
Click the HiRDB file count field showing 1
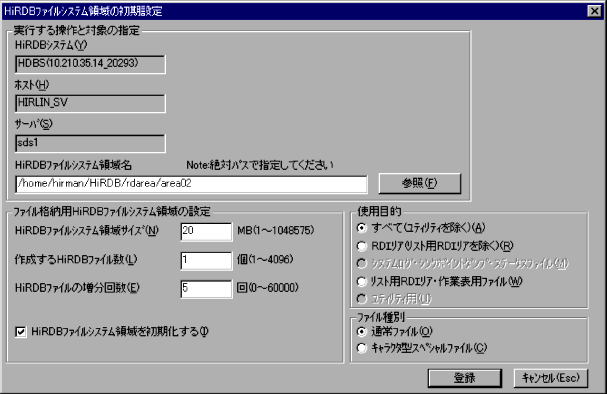click(206, 260)
